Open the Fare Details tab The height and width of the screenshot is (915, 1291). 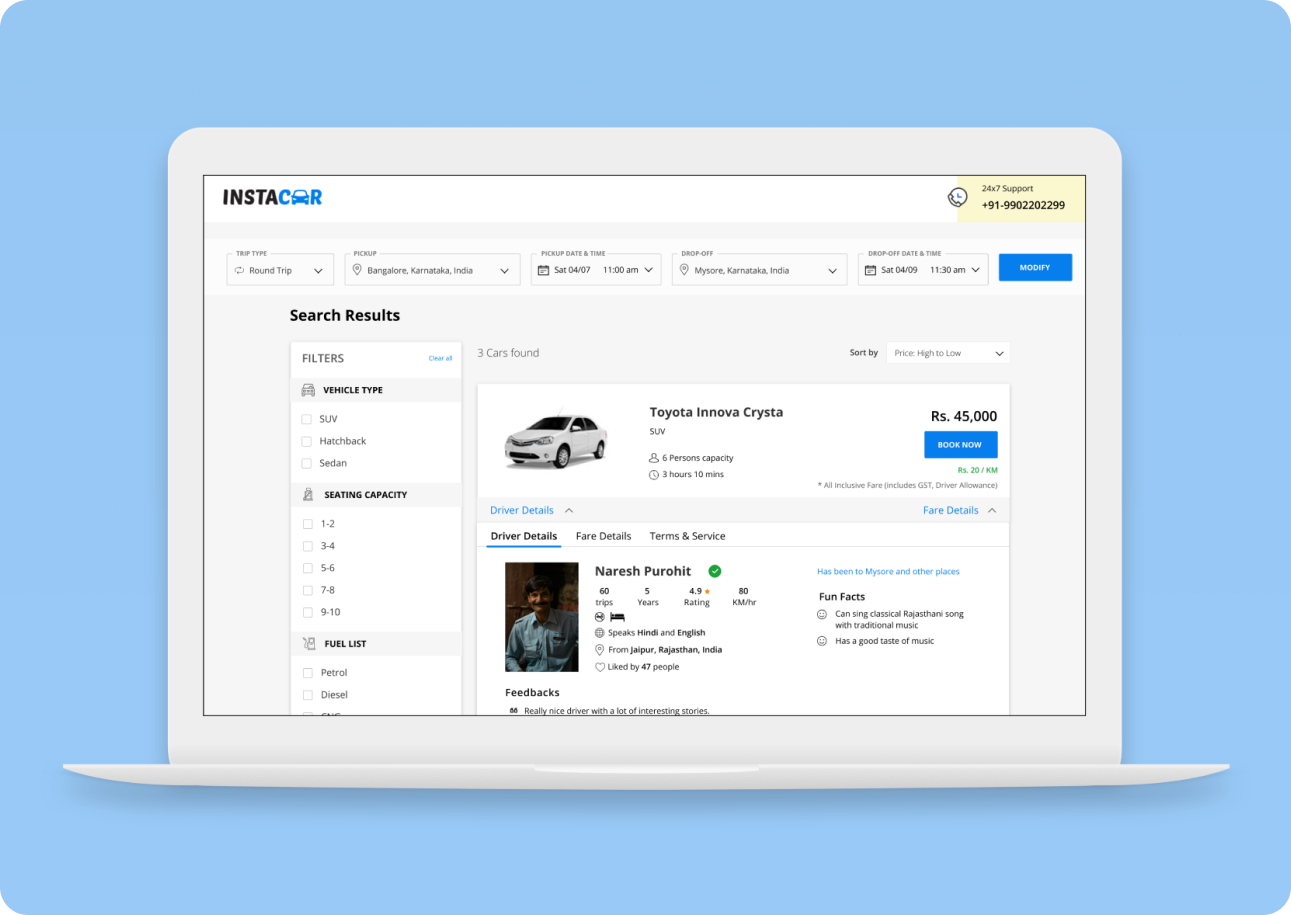pos(603,536)
